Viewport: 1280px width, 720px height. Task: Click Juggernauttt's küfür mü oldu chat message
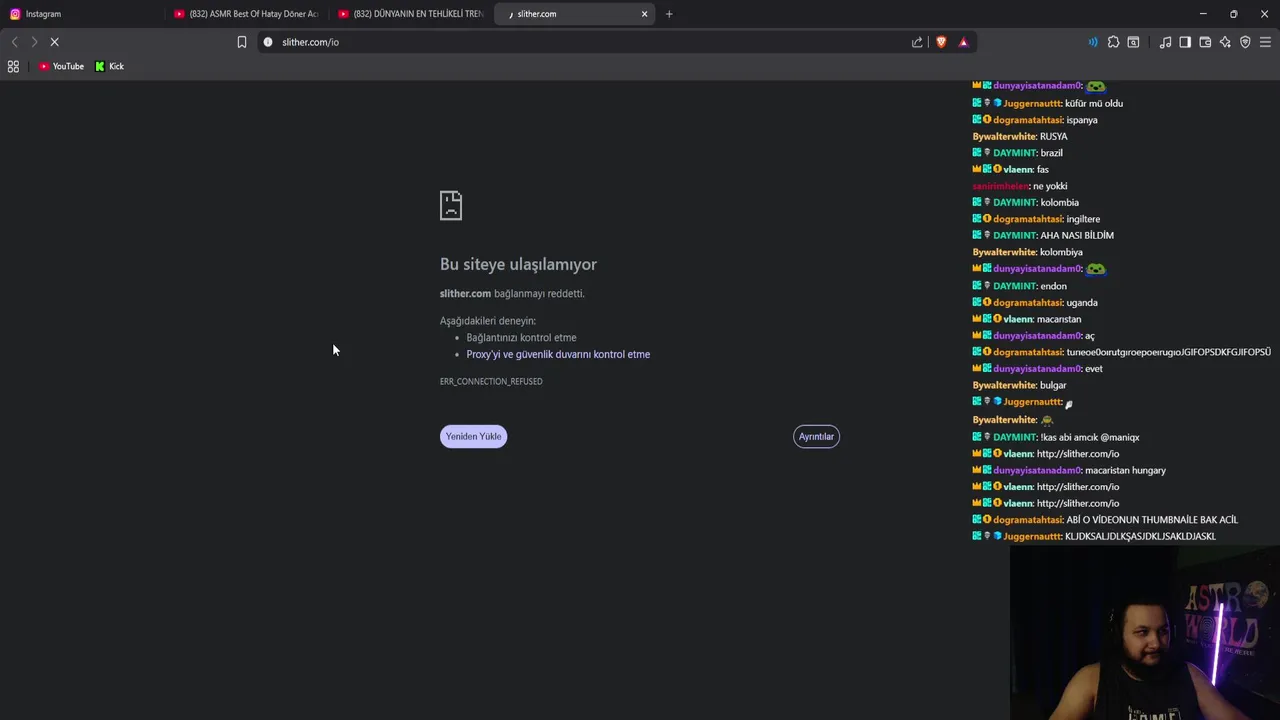[x=1047, y=103]
